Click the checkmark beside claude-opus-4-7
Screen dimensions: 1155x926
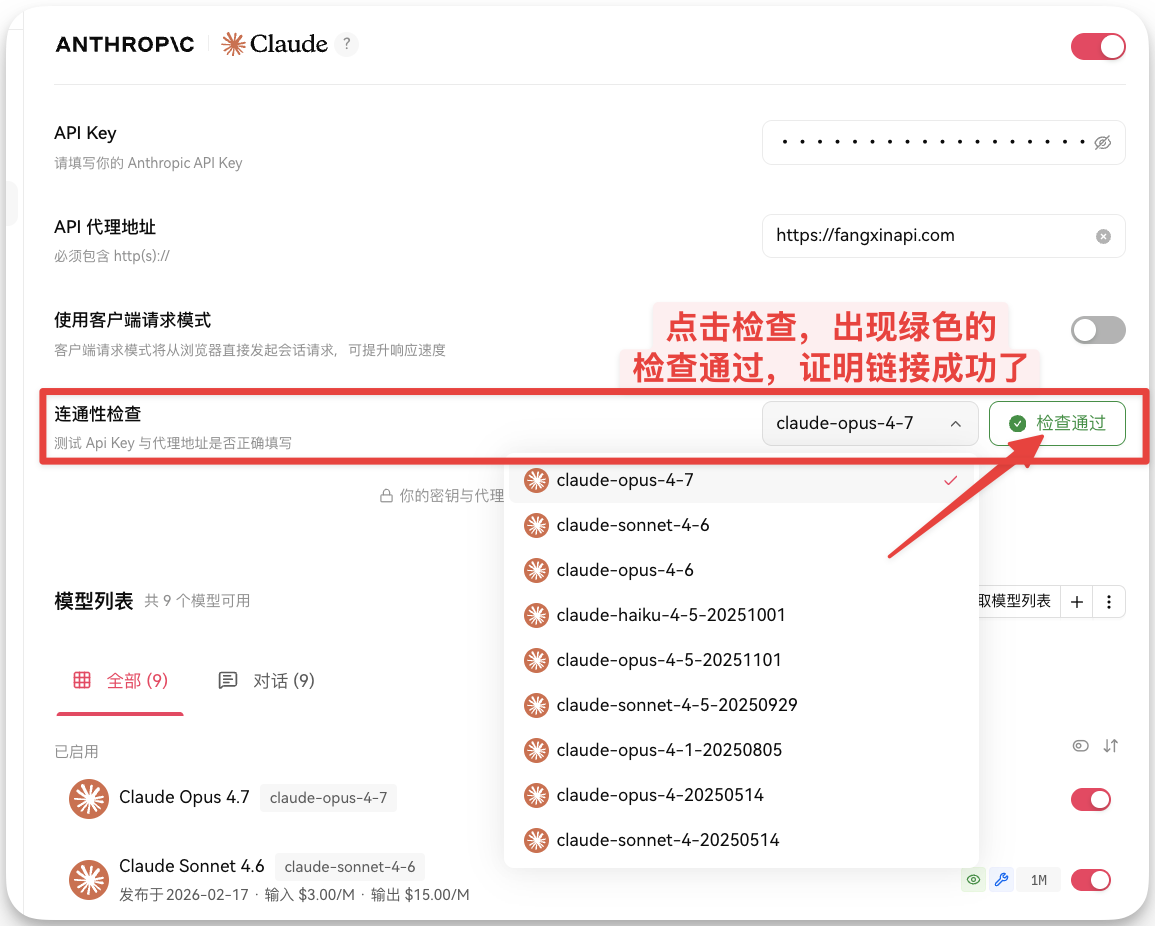(x=950, y=480)
